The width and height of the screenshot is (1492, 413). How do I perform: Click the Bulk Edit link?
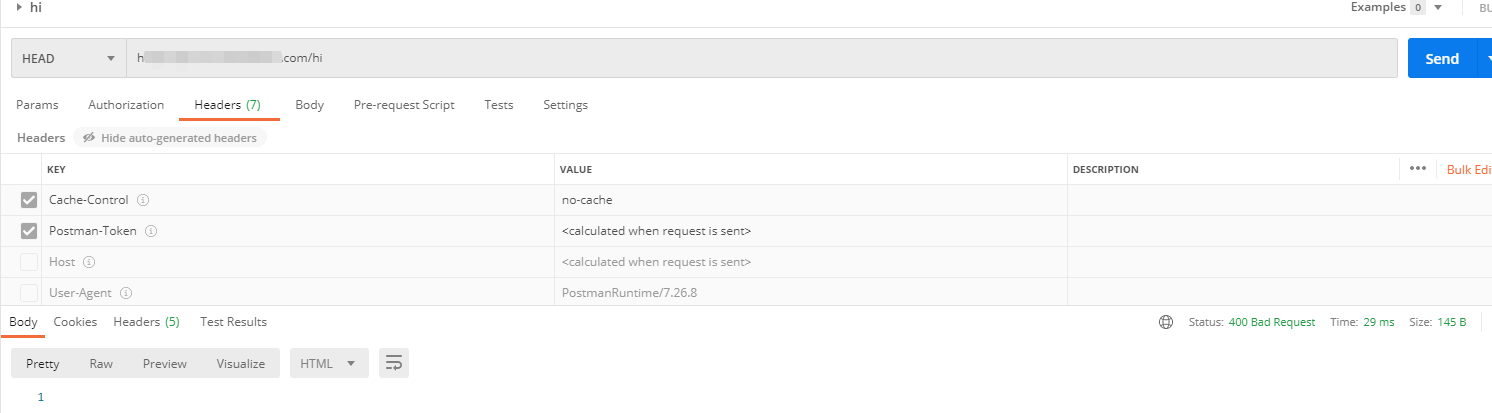(1469, 169)
